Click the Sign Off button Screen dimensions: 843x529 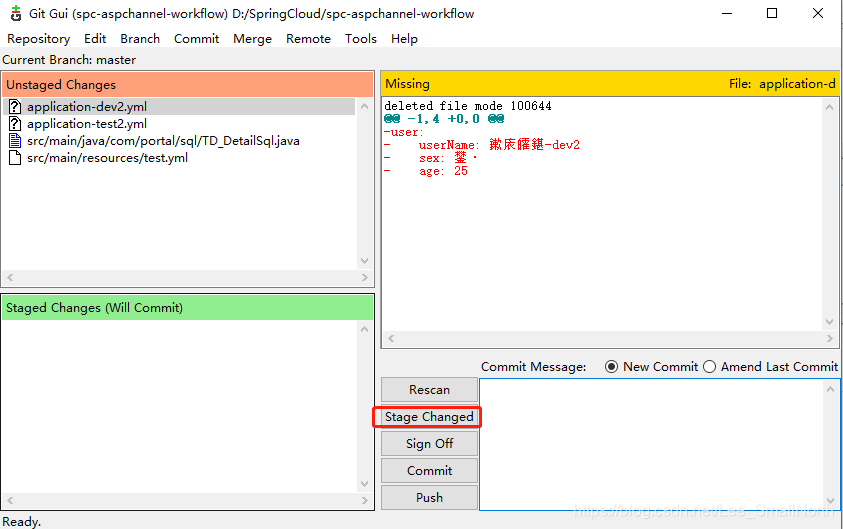tap(430, 444)
